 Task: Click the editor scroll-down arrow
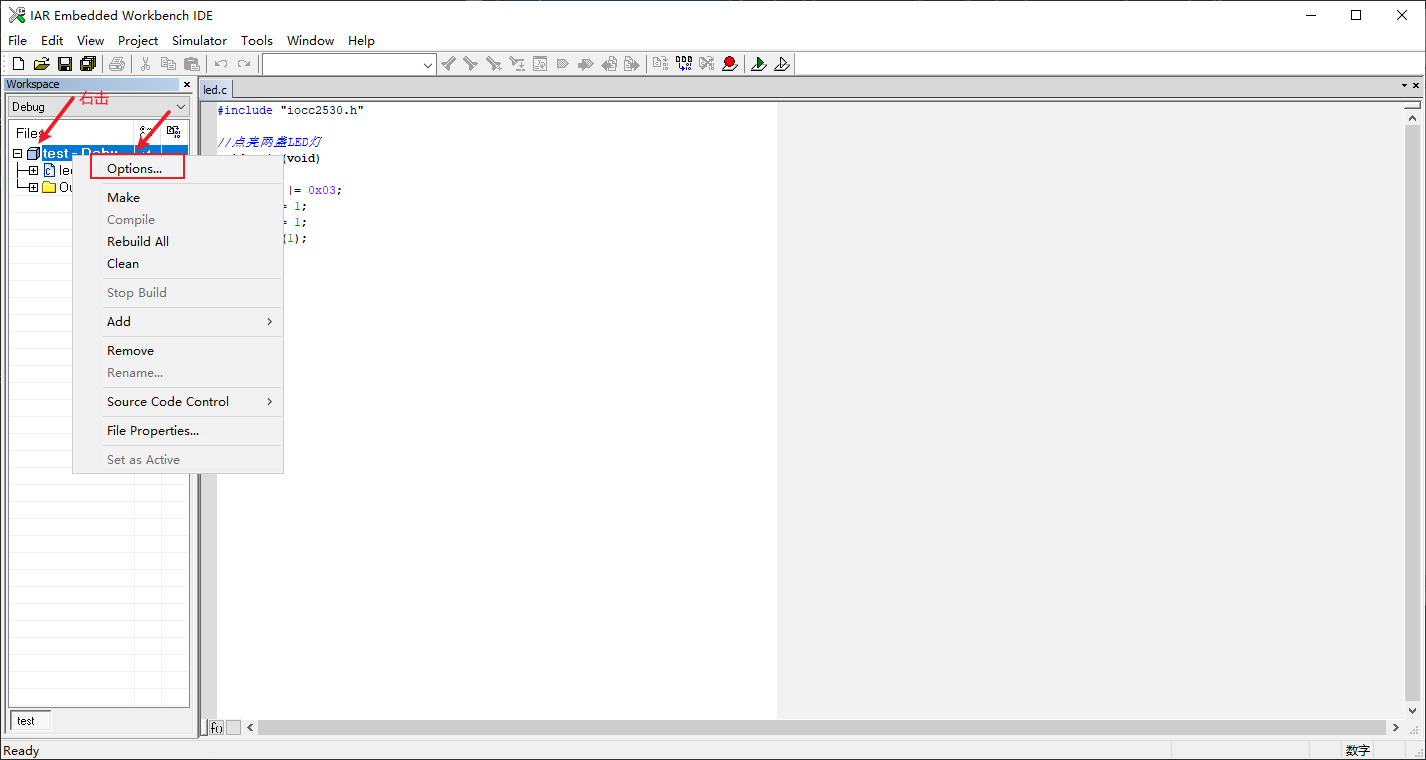tap(1412, 709)
